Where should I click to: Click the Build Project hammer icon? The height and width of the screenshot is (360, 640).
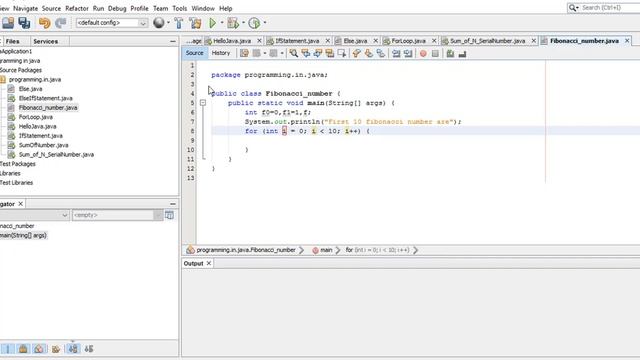[178, 23]
